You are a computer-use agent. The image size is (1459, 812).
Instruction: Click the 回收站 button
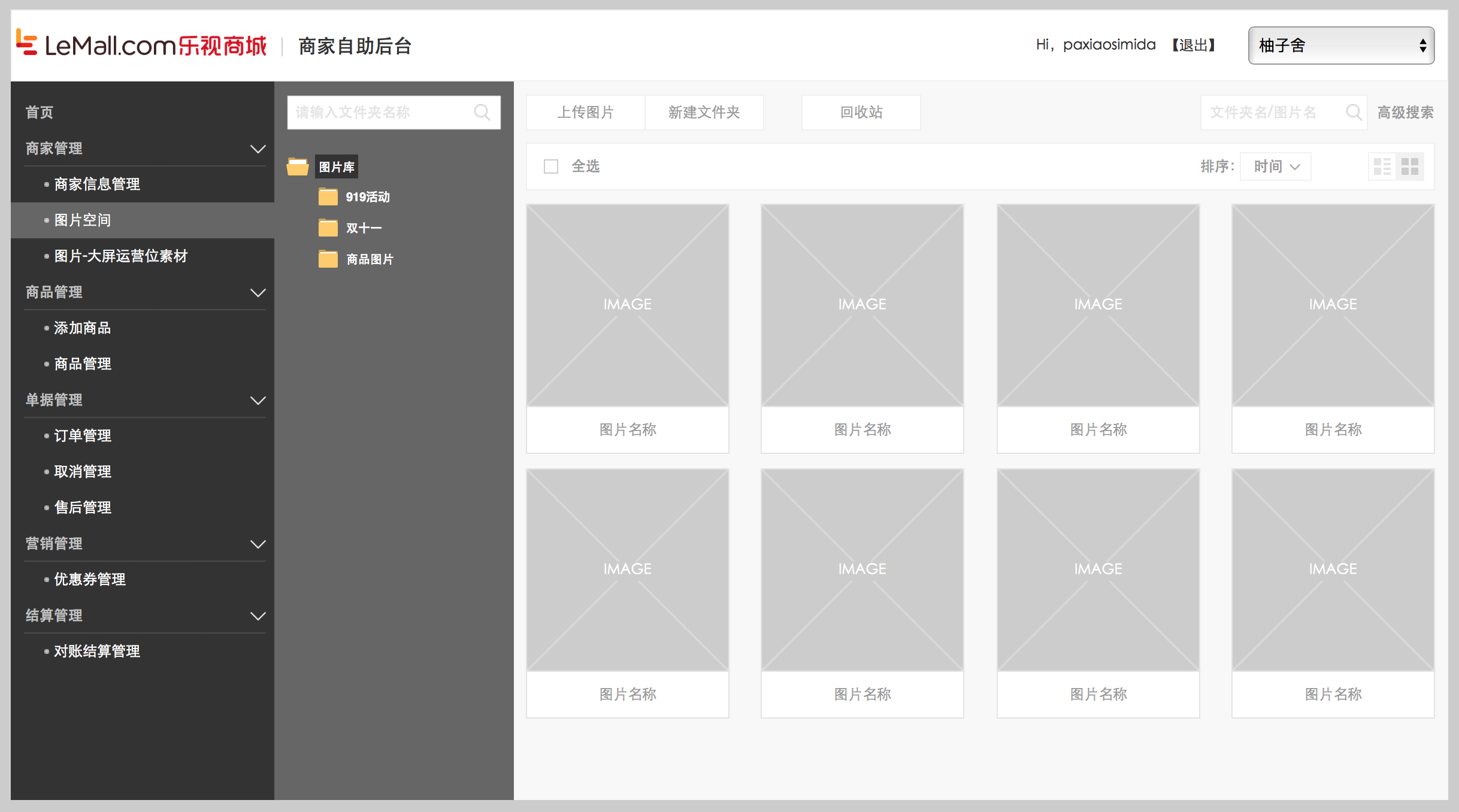pos(861,113)
